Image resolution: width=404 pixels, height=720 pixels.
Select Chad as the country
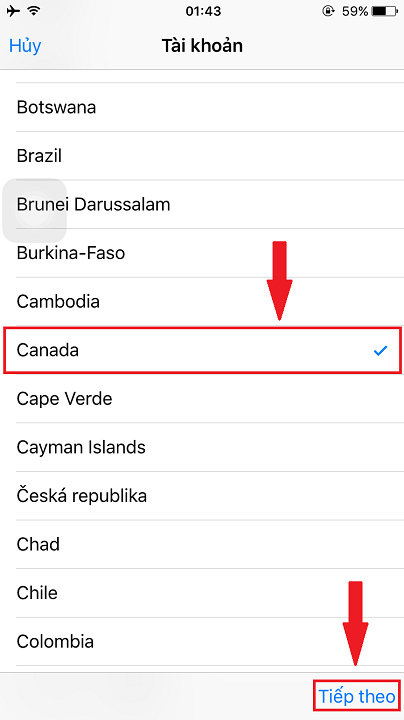(202, 545)
